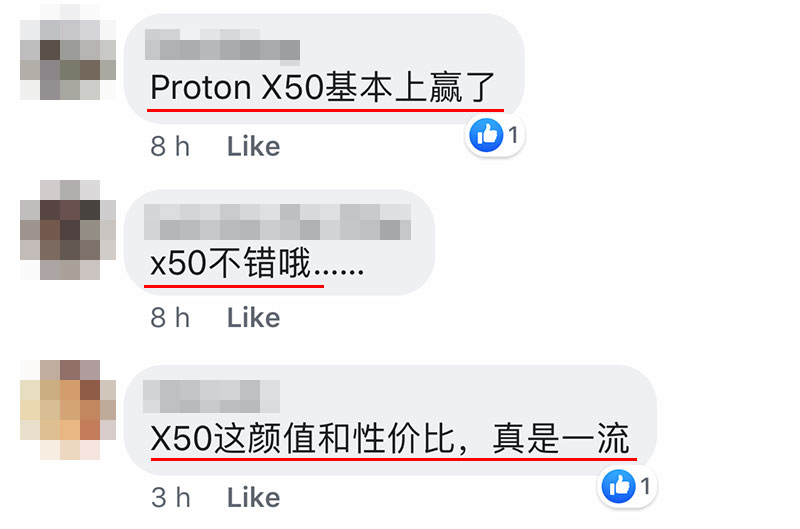View reaction count '1' on the '真是一流' comment

click(x=646, y=486)
